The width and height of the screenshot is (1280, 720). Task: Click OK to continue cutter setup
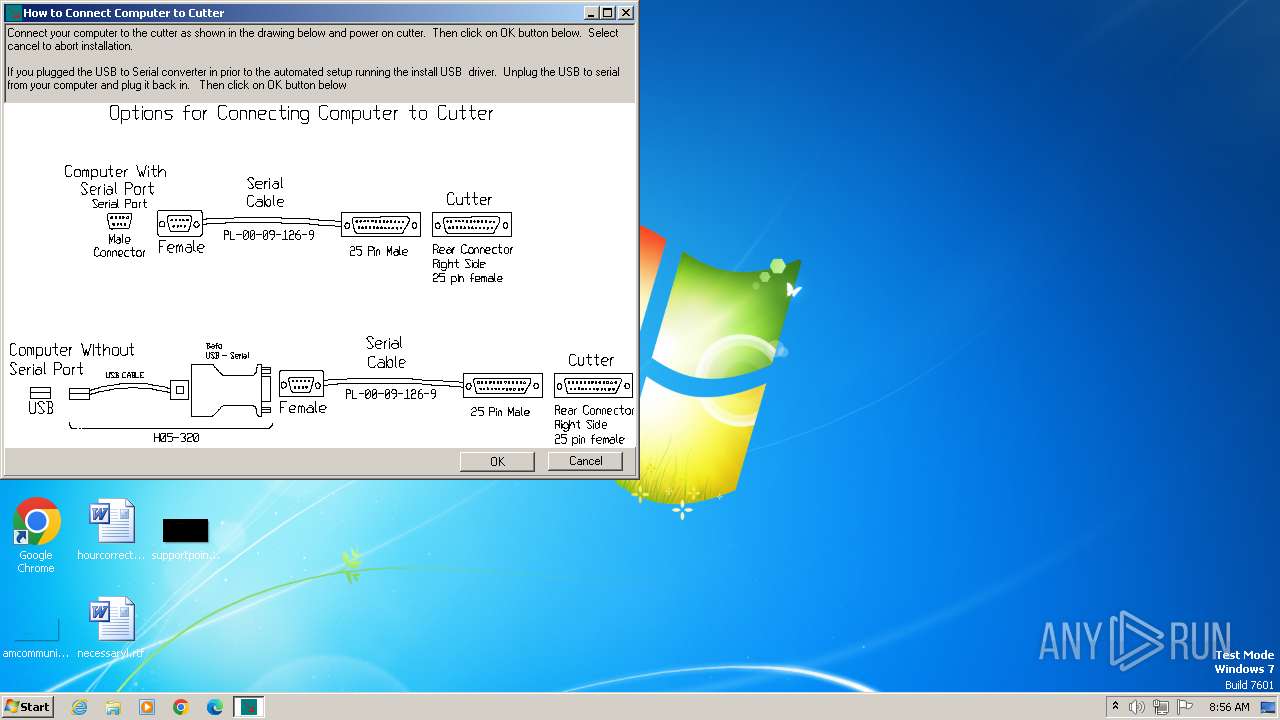[x=497, y=461]
